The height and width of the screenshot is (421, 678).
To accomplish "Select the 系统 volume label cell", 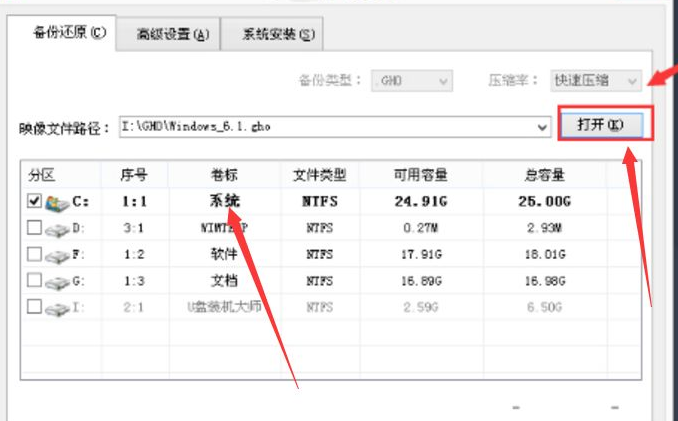I will (x=224, y=201).
